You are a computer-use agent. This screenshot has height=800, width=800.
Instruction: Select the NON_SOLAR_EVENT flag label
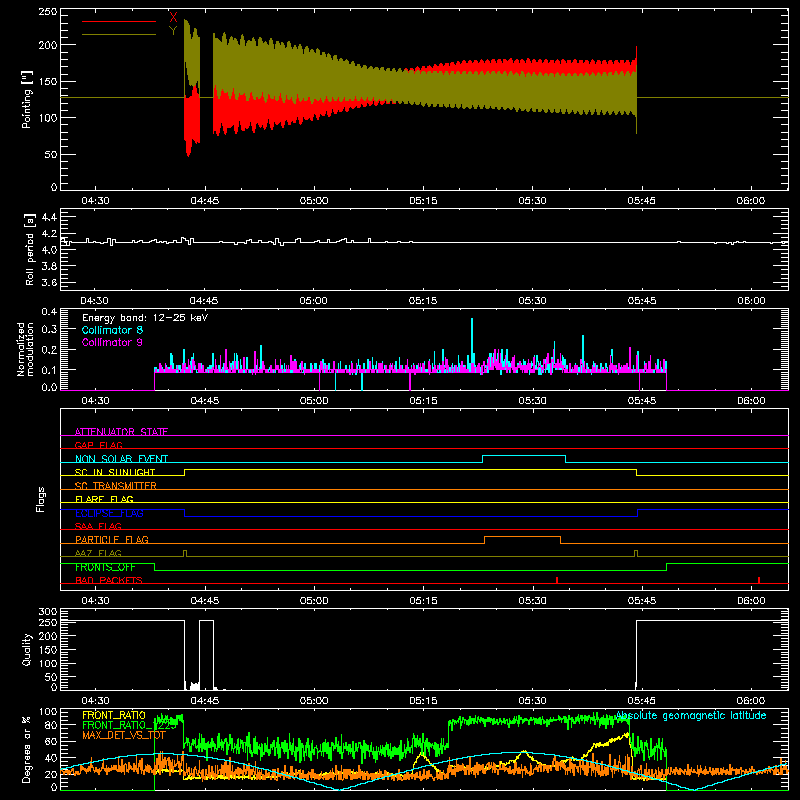121,459
